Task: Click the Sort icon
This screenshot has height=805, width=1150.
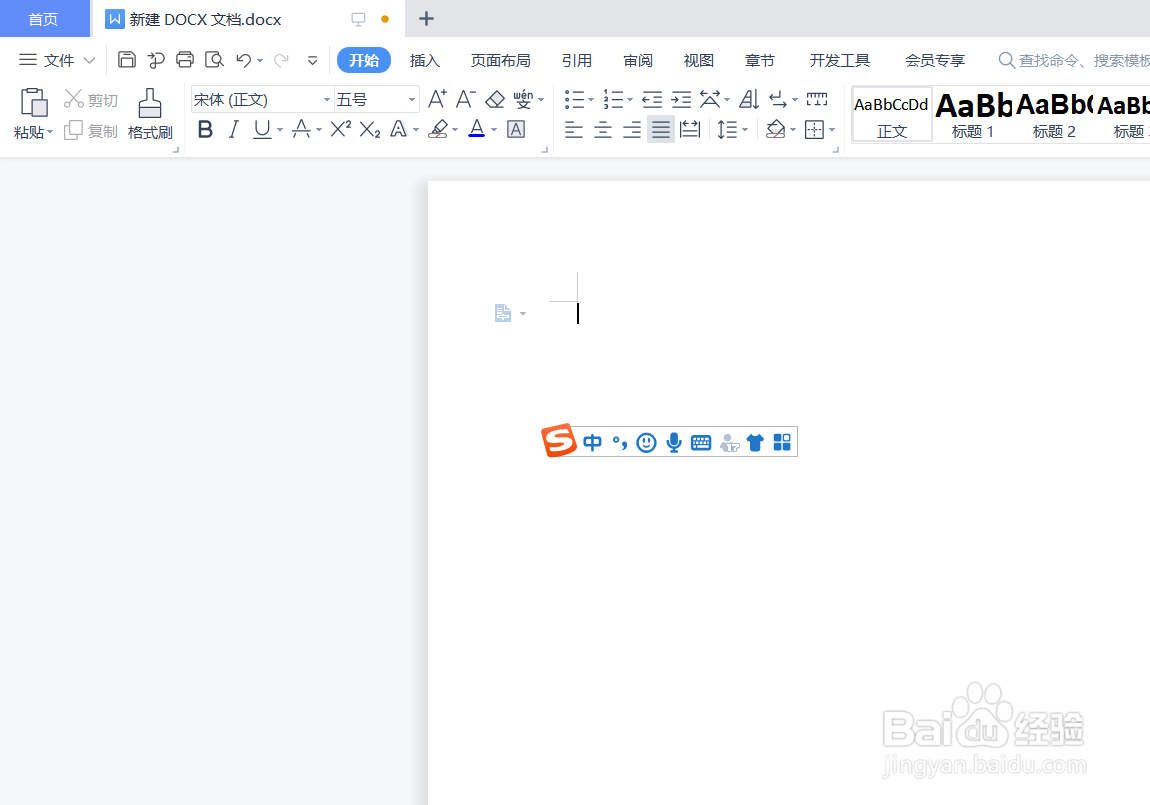Action: point(749,99)
